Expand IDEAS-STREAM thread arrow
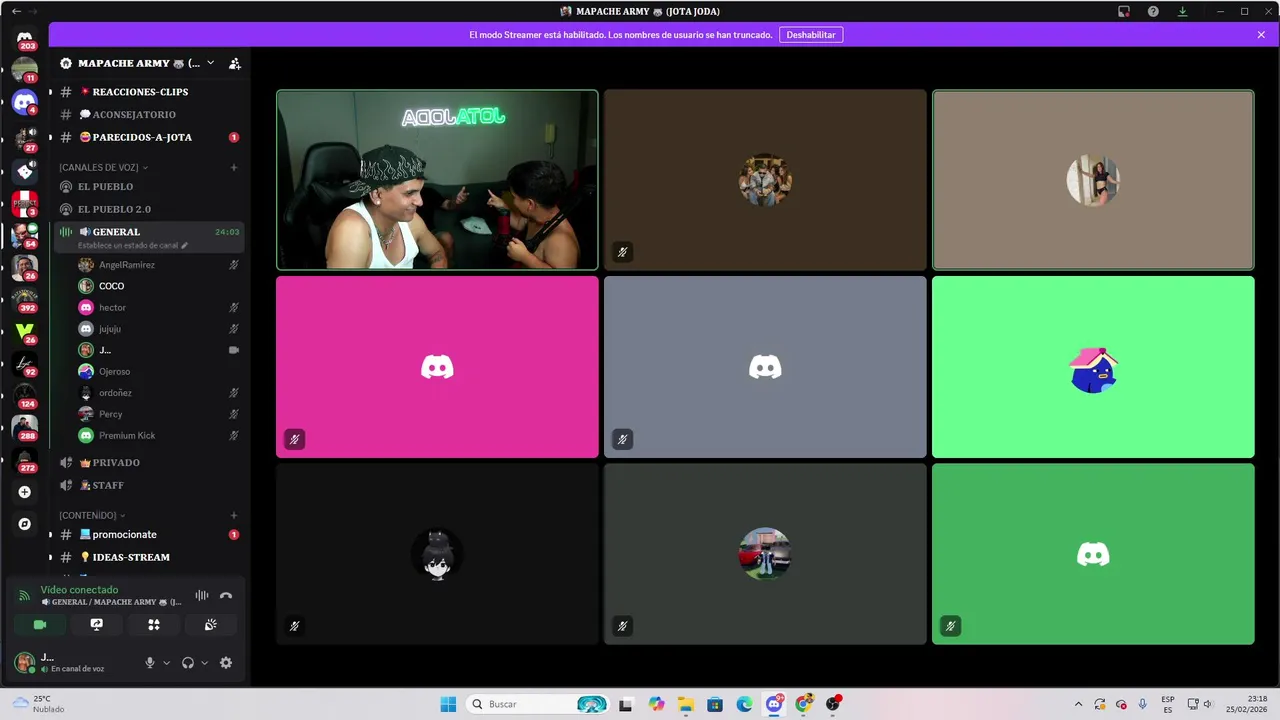Screen dimensions: 1280x720 pyautogui.click(x=50, y=557)
